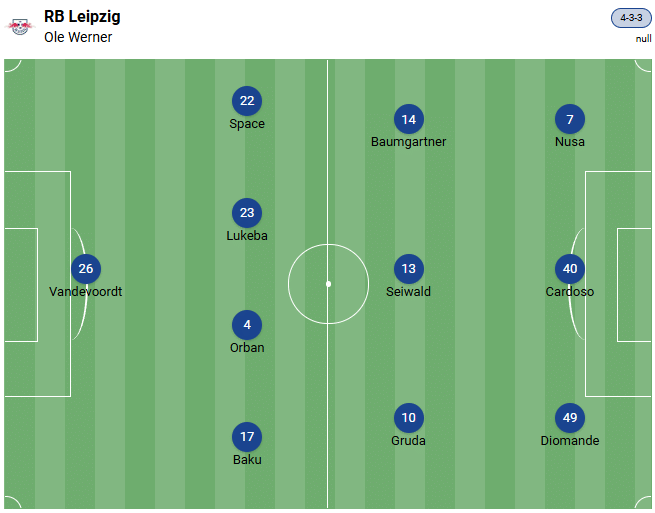Click the pitch center spot

[328, 284]
